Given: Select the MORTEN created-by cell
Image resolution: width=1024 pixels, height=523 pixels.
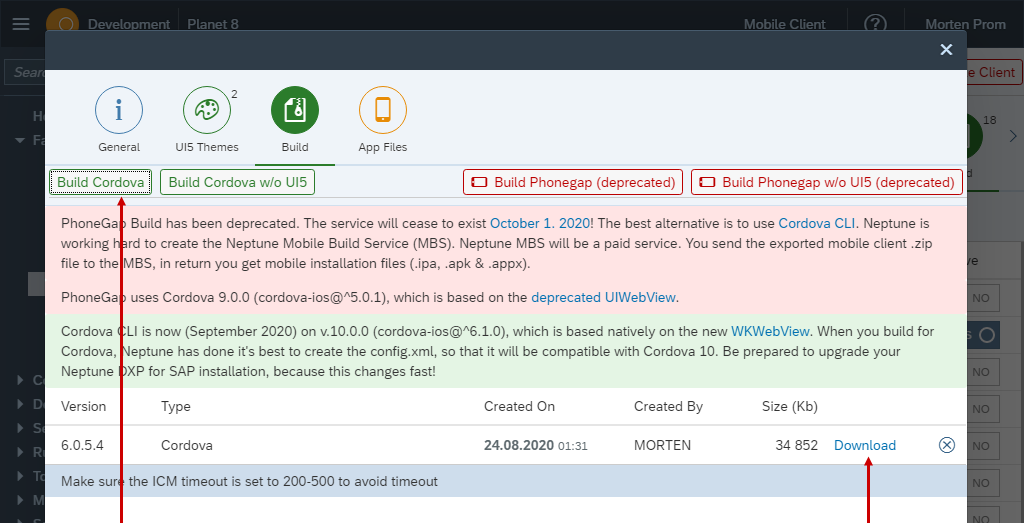Looking at the screenshot, I should pyautogui.click(x=662, y=445).
